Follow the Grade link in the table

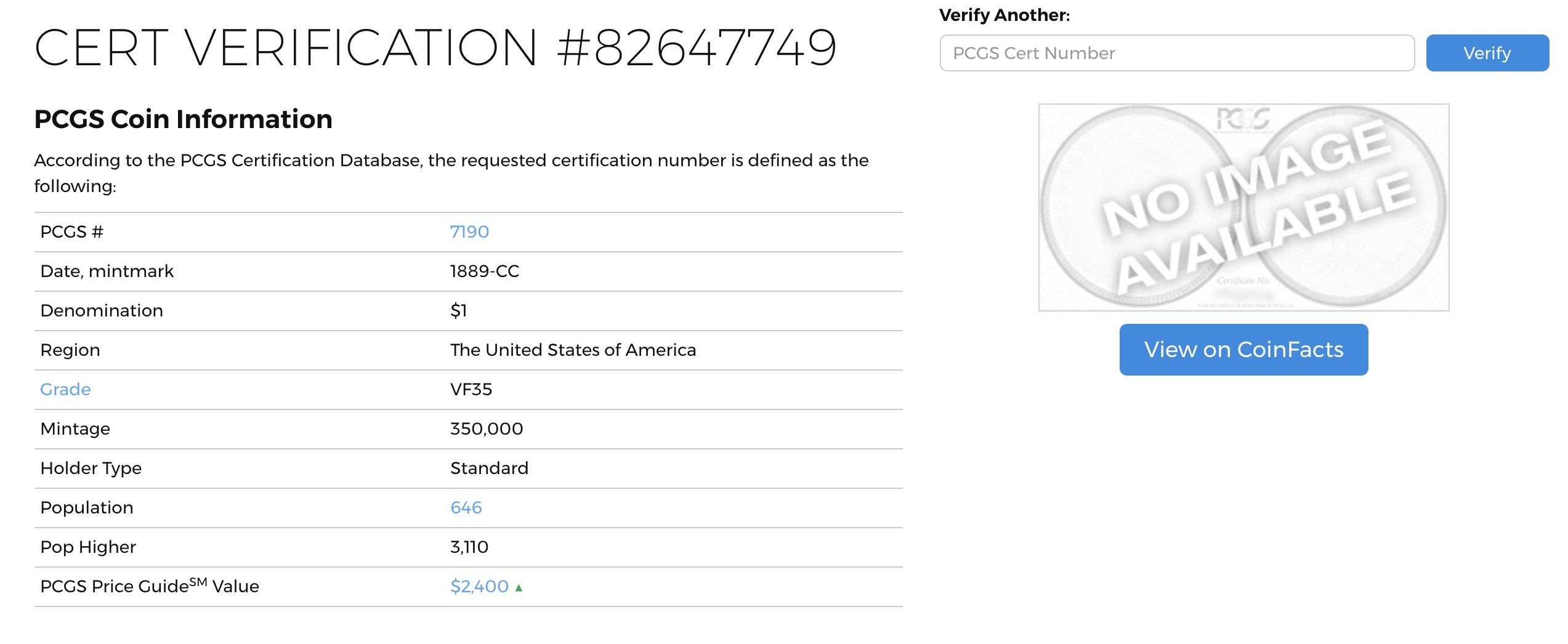tap(65, 390)
